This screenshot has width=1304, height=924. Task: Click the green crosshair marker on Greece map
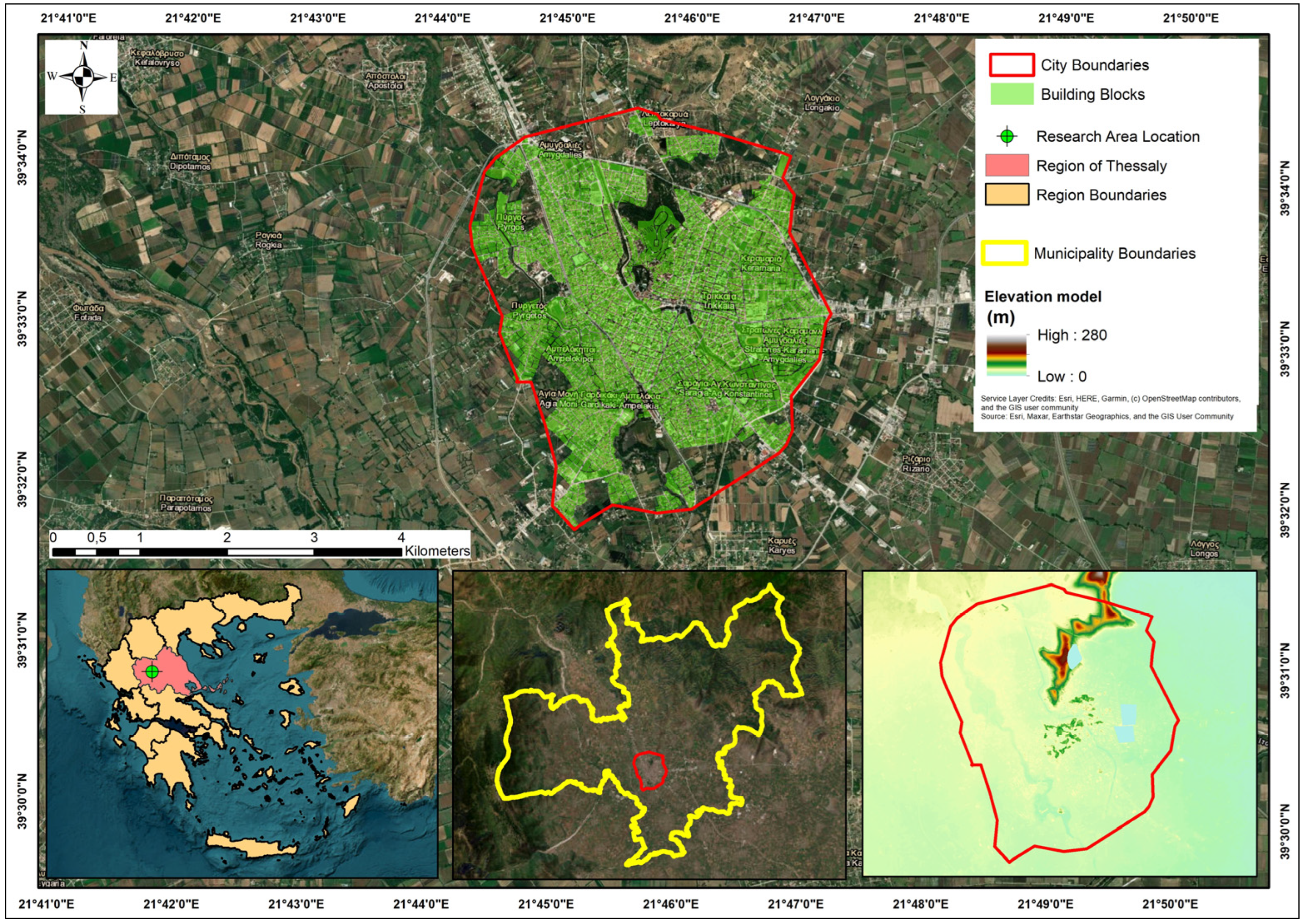tap(151, 672)
